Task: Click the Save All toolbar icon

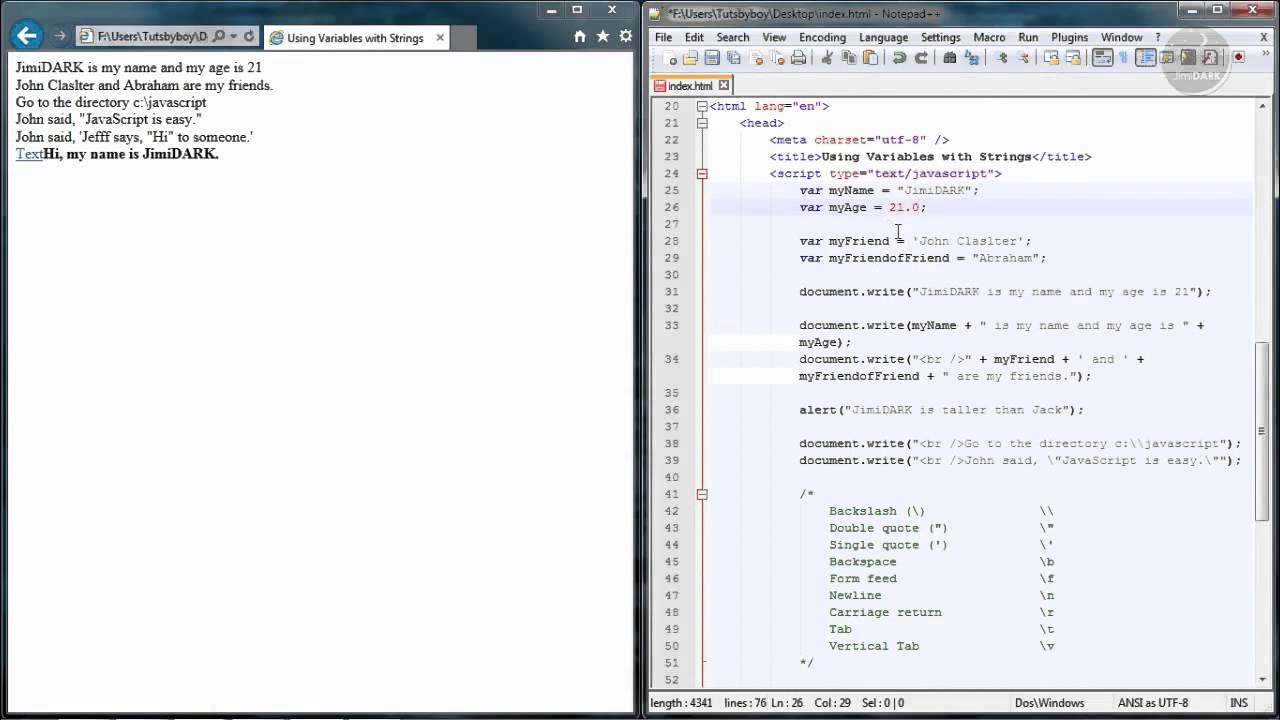Action: (734, 58)
